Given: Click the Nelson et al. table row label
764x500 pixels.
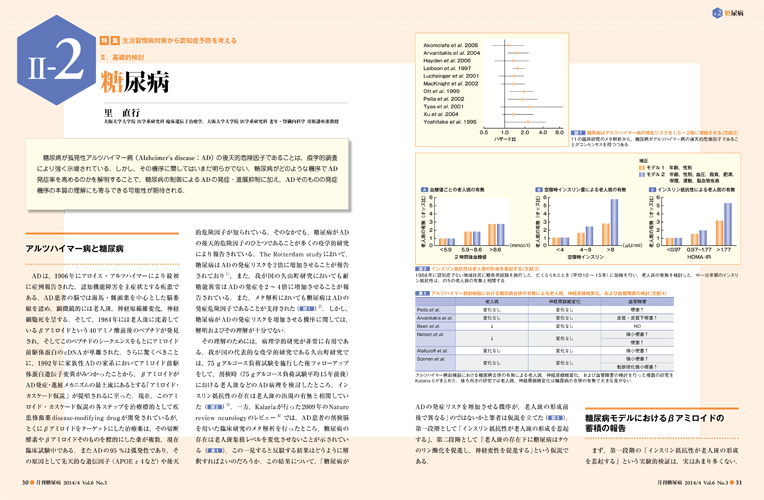Looking at the screenshot, I should 430,334.
